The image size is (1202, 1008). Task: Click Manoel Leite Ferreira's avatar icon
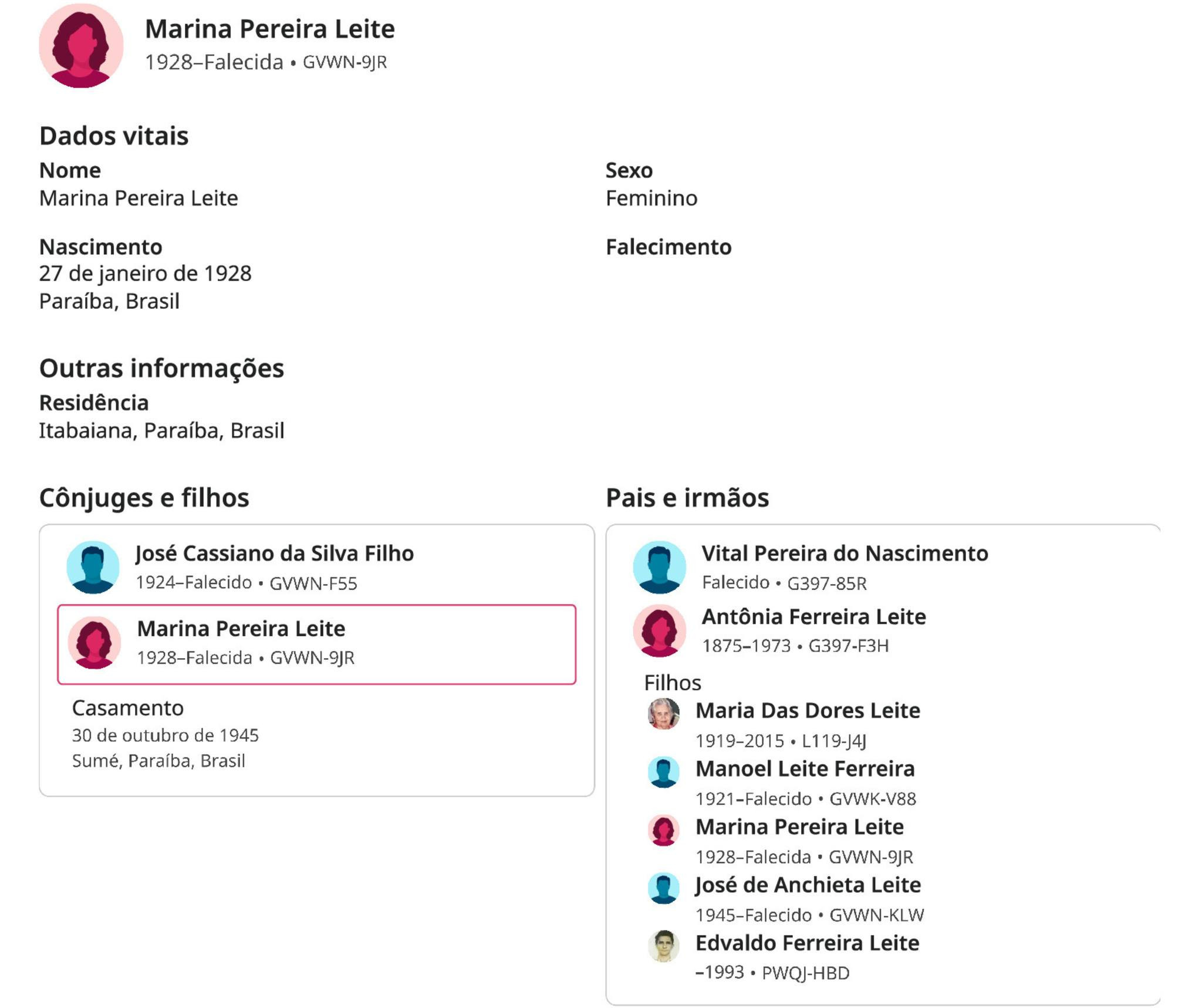[x=663, y=772]
